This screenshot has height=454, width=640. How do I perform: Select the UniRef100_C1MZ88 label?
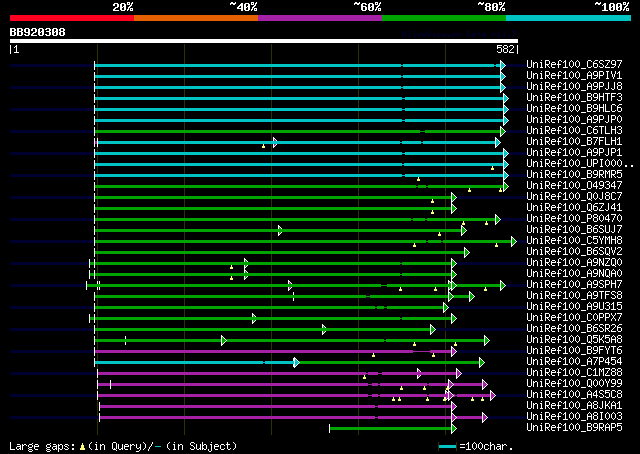click(x=574, y=373)
